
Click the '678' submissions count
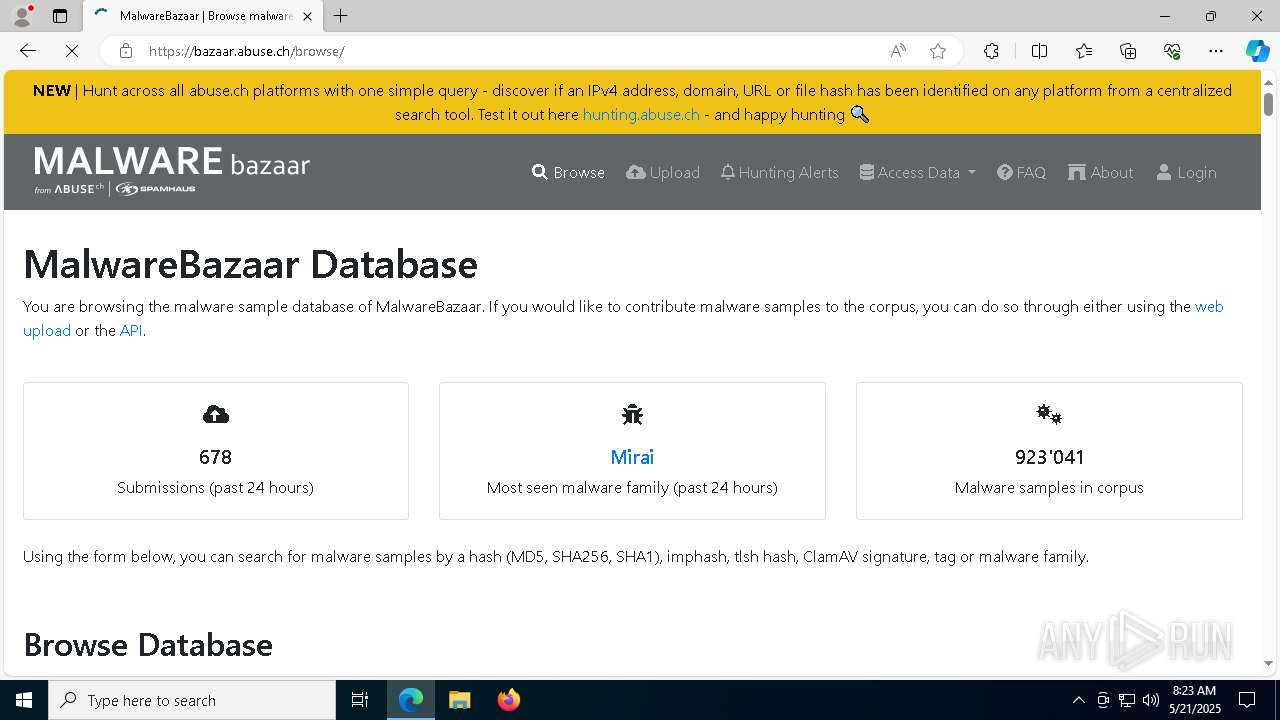click(x=215, y=457)
